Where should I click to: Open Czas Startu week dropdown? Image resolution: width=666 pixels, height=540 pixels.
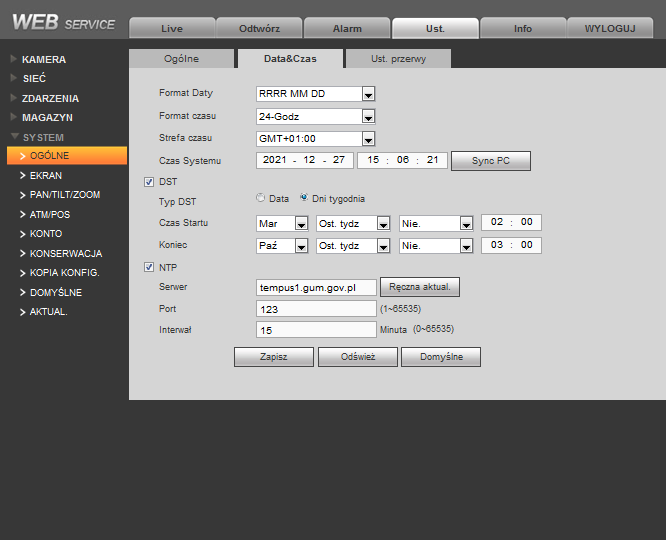pyautogui.click(x=353, y=223)
